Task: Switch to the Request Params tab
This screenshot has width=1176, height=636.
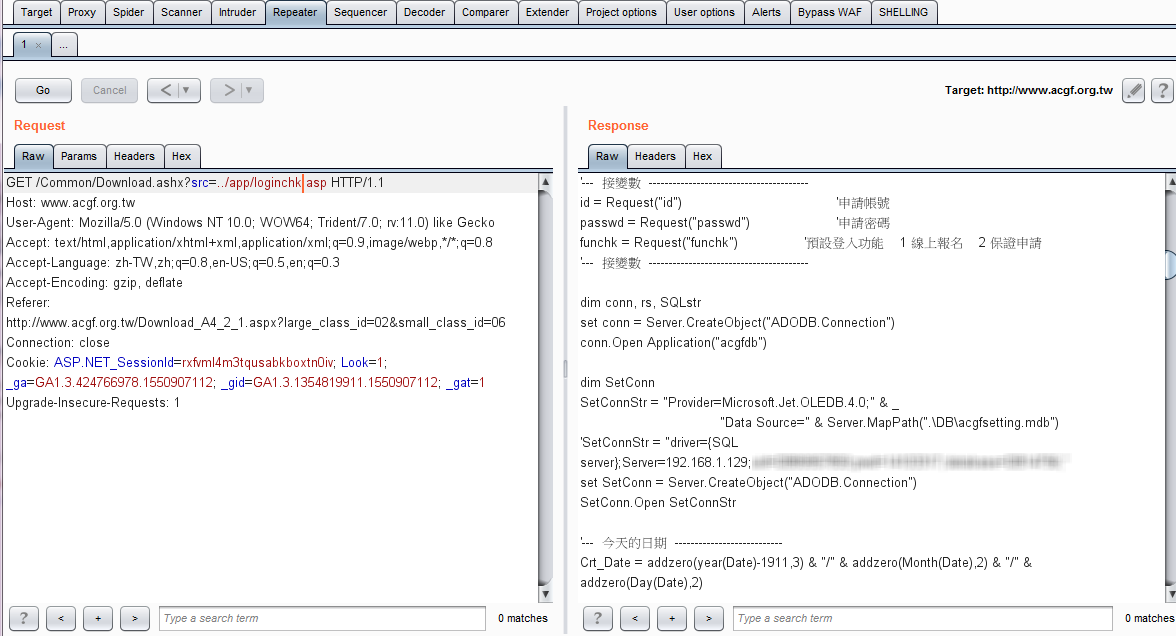Action: coord(79,156)
